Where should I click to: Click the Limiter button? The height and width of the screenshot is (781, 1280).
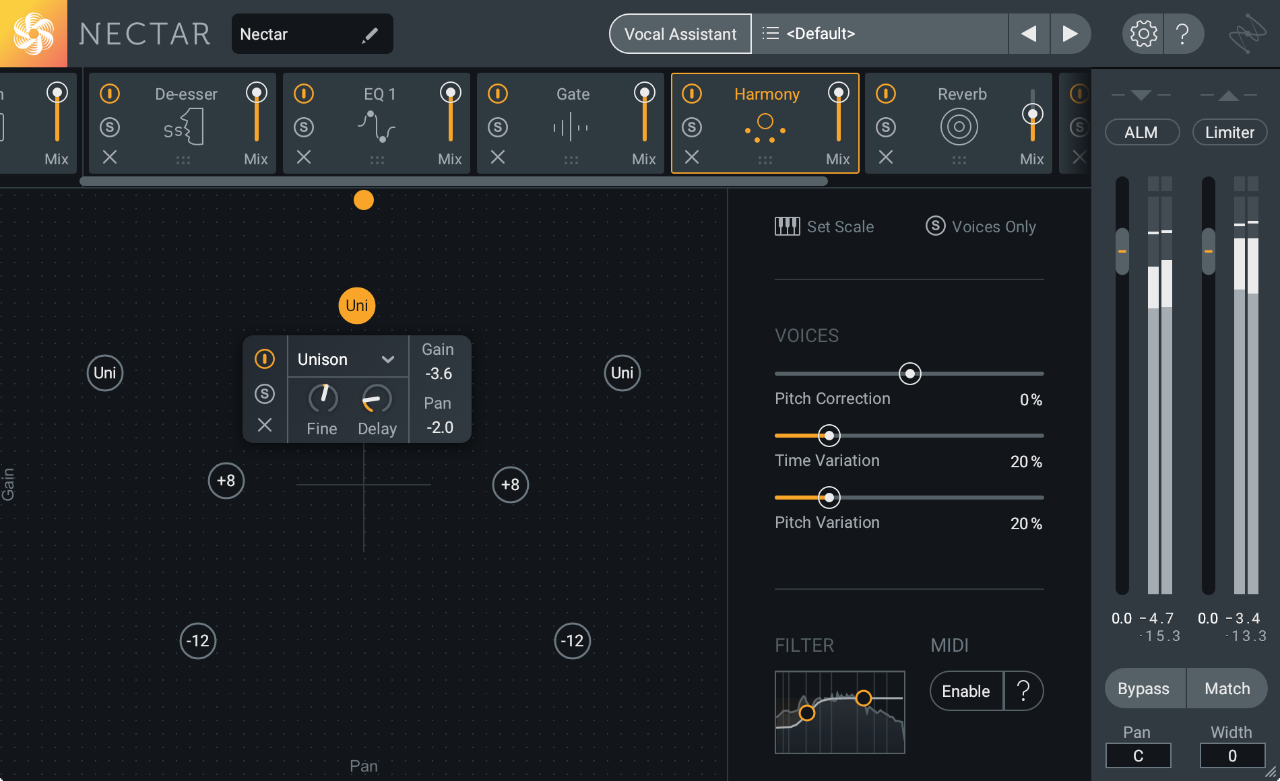coord(1229,132)
